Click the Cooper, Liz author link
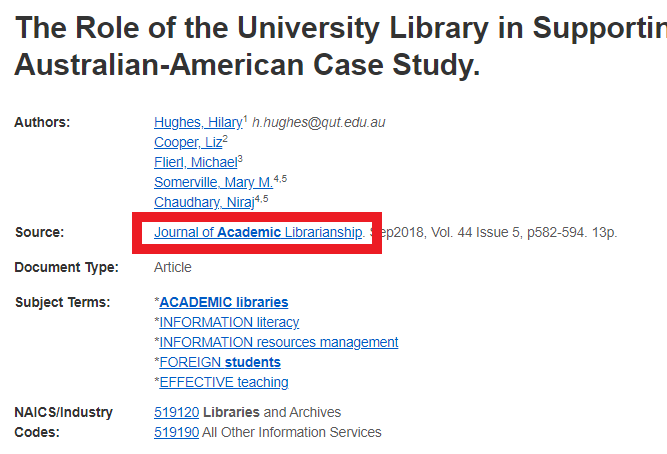 (x=187, y=142)
